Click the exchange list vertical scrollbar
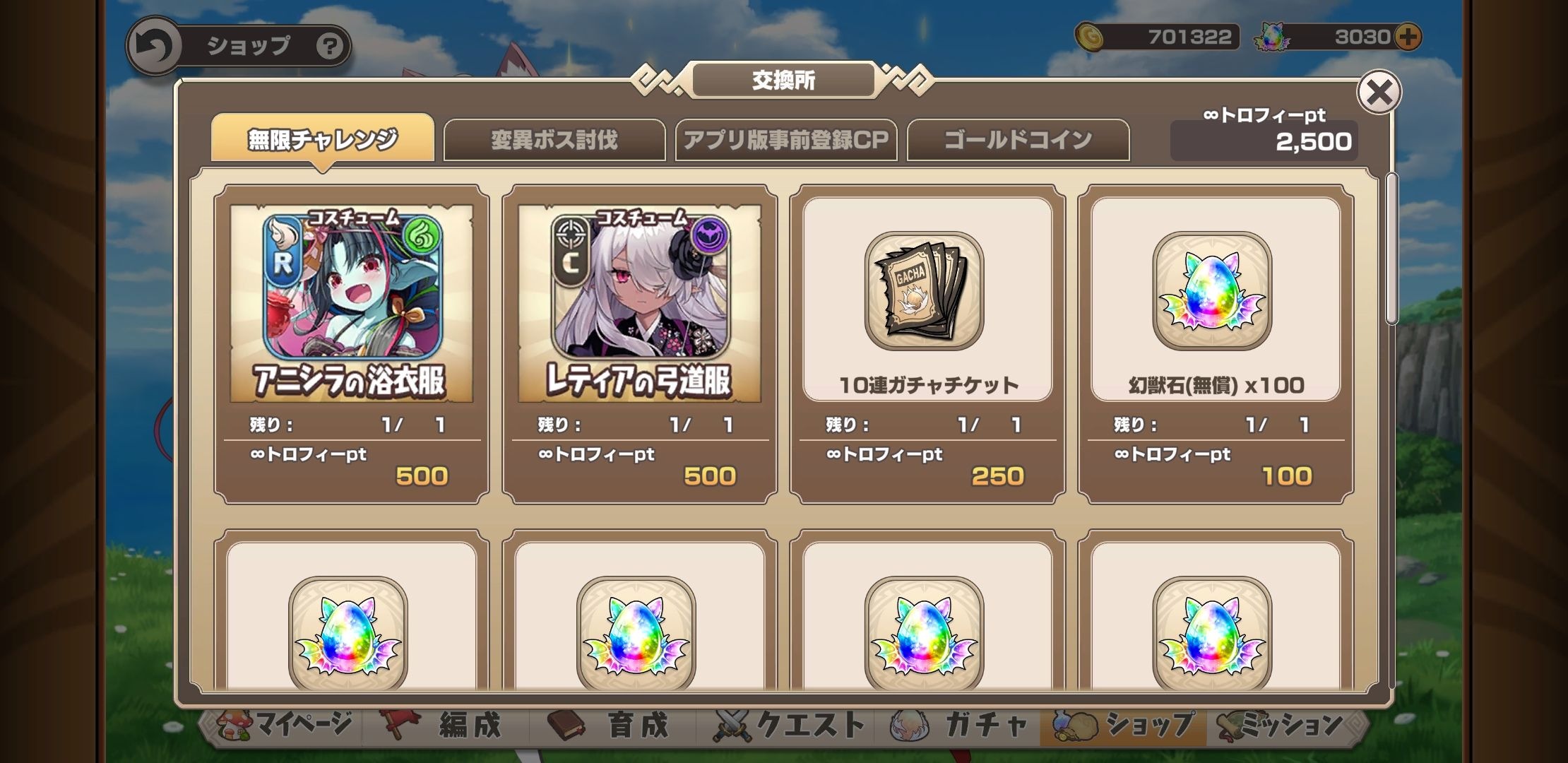 click(1391, 248)
